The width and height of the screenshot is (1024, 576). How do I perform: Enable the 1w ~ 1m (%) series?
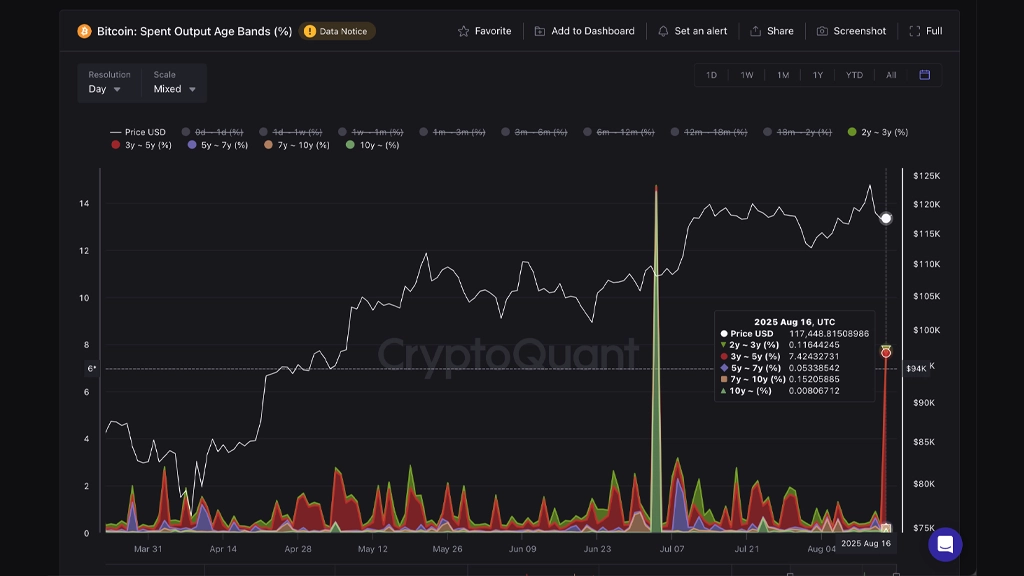click(x=370, y=132)
